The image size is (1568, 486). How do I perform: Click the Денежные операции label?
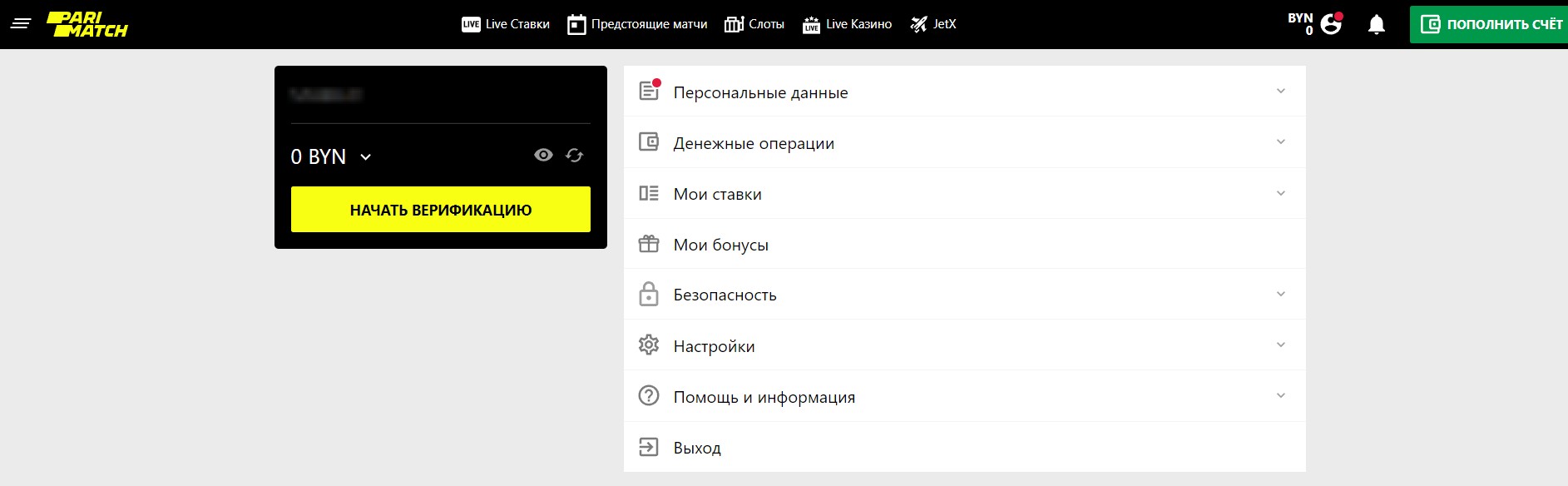pyautogui.click(x=754, y=143)
